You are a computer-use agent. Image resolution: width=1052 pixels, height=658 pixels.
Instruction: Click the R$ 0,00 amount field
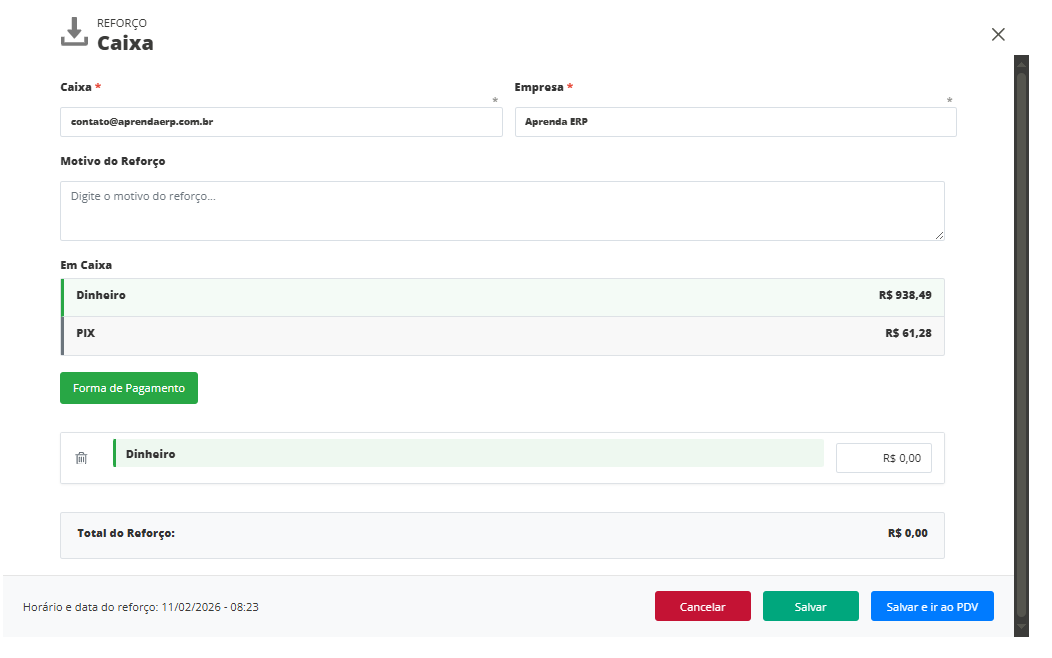click(x=883, y=458)
